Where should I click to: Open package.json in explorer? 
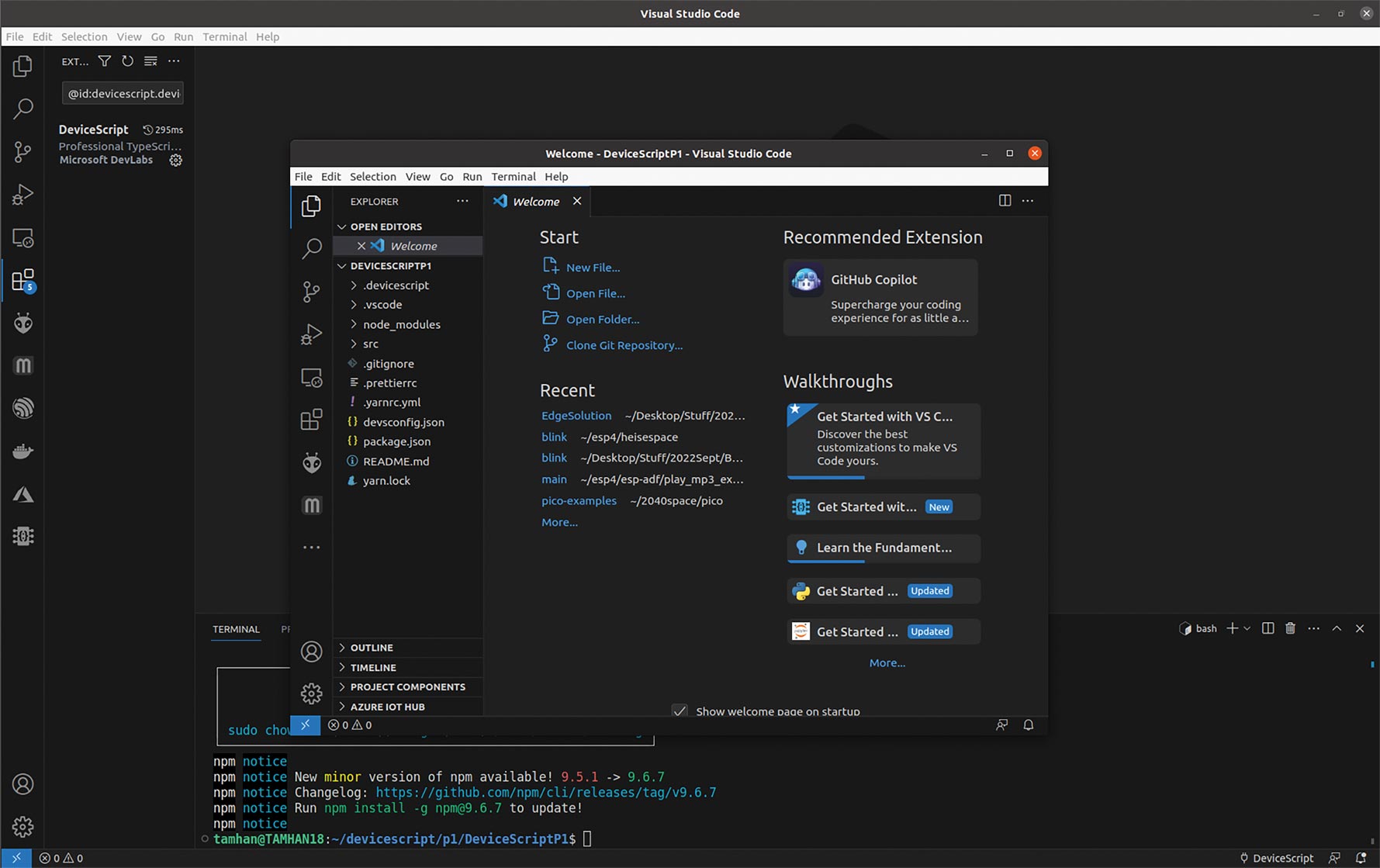(x=396, y=441)
